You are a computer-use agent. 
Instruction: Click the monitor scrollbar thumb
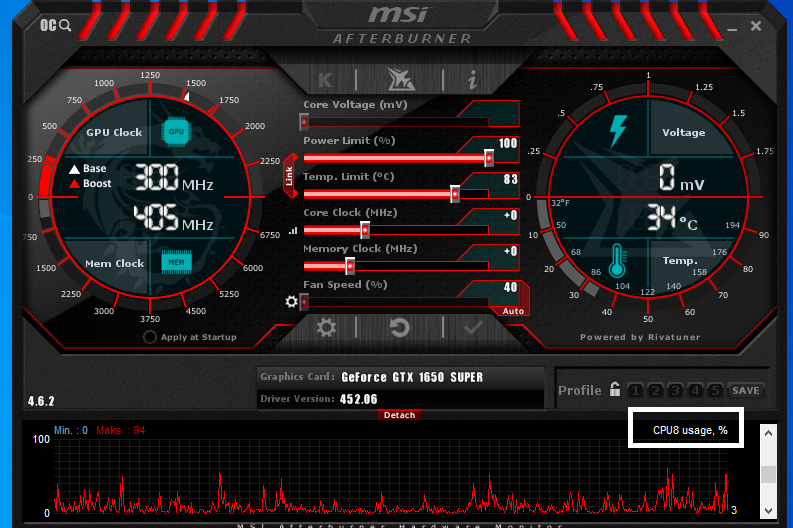(x=768, y=474)
